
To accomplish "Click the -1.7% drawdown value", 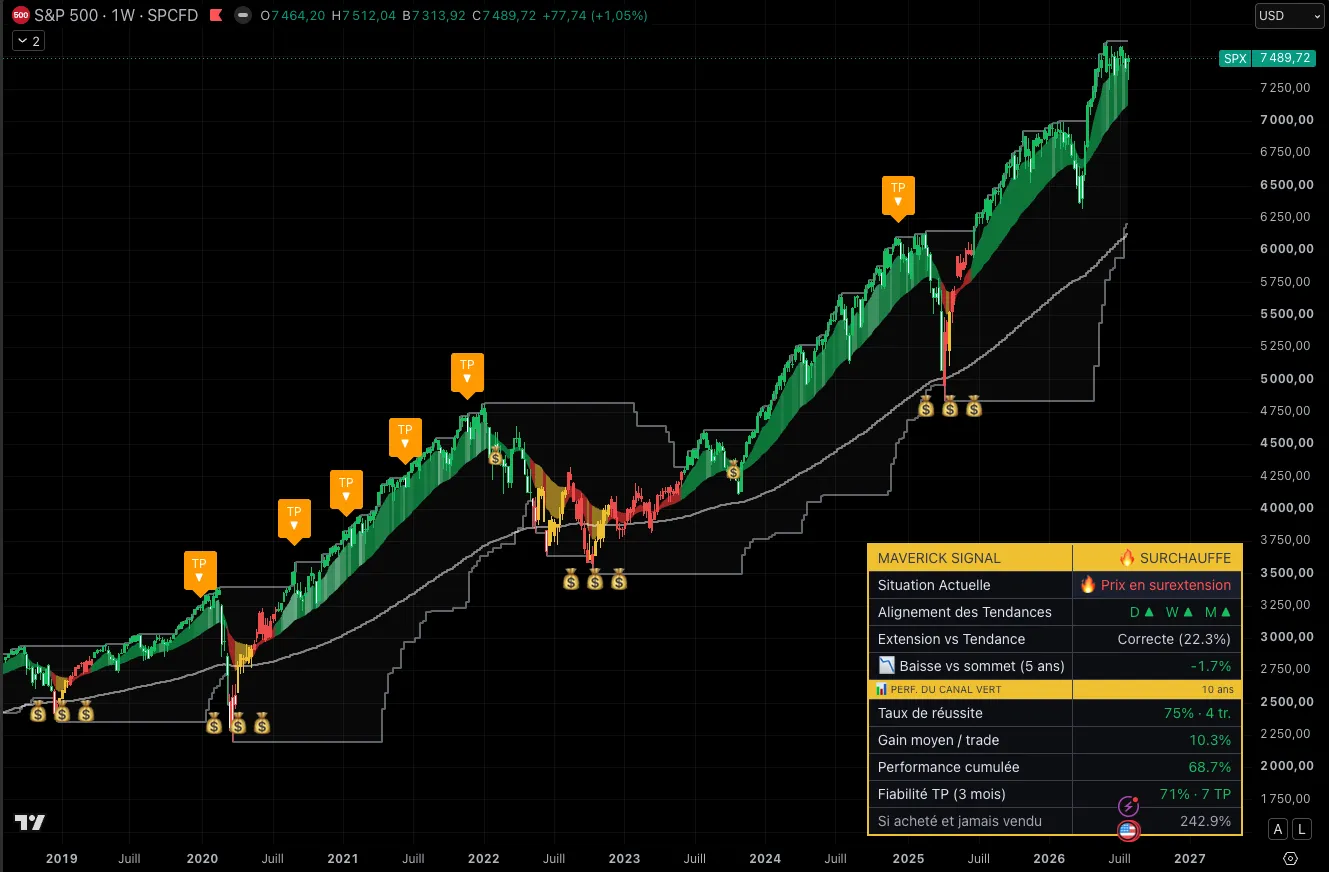I will click(1211, 666).
